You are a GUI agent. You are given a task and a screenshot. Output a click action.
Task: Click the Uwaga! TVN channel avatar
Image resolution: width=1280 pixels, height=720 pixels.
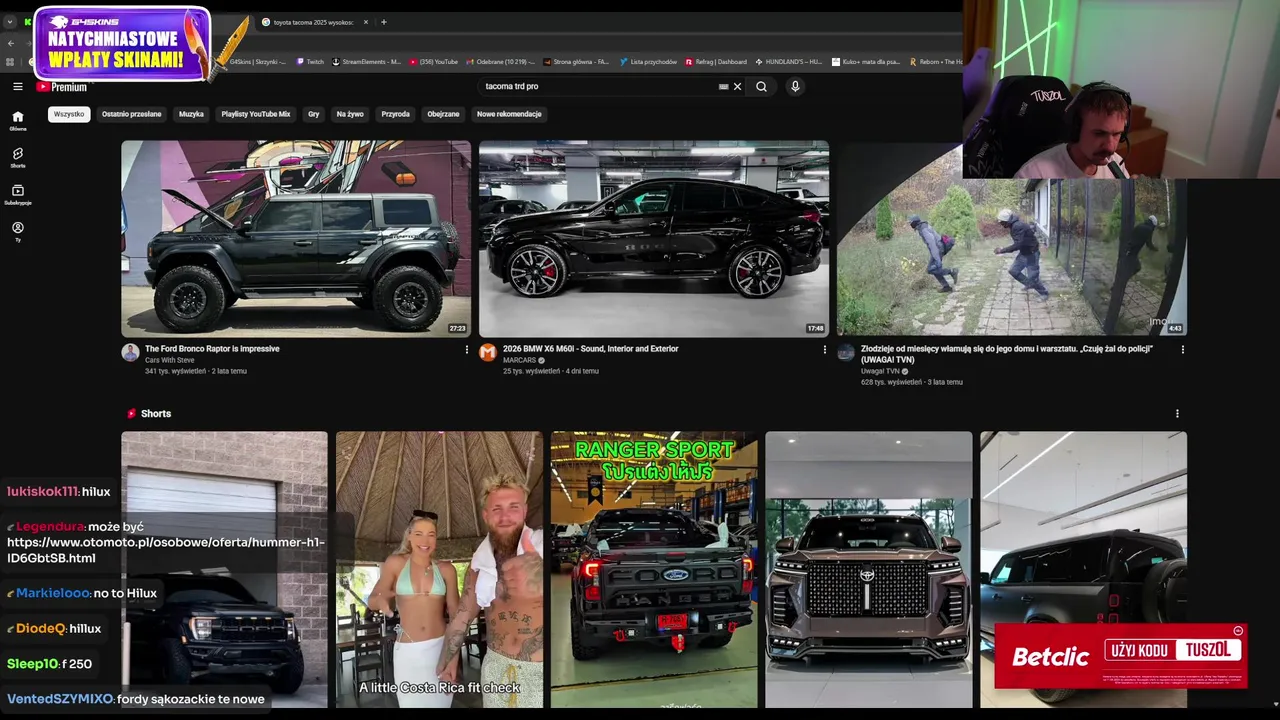[846, 352]
